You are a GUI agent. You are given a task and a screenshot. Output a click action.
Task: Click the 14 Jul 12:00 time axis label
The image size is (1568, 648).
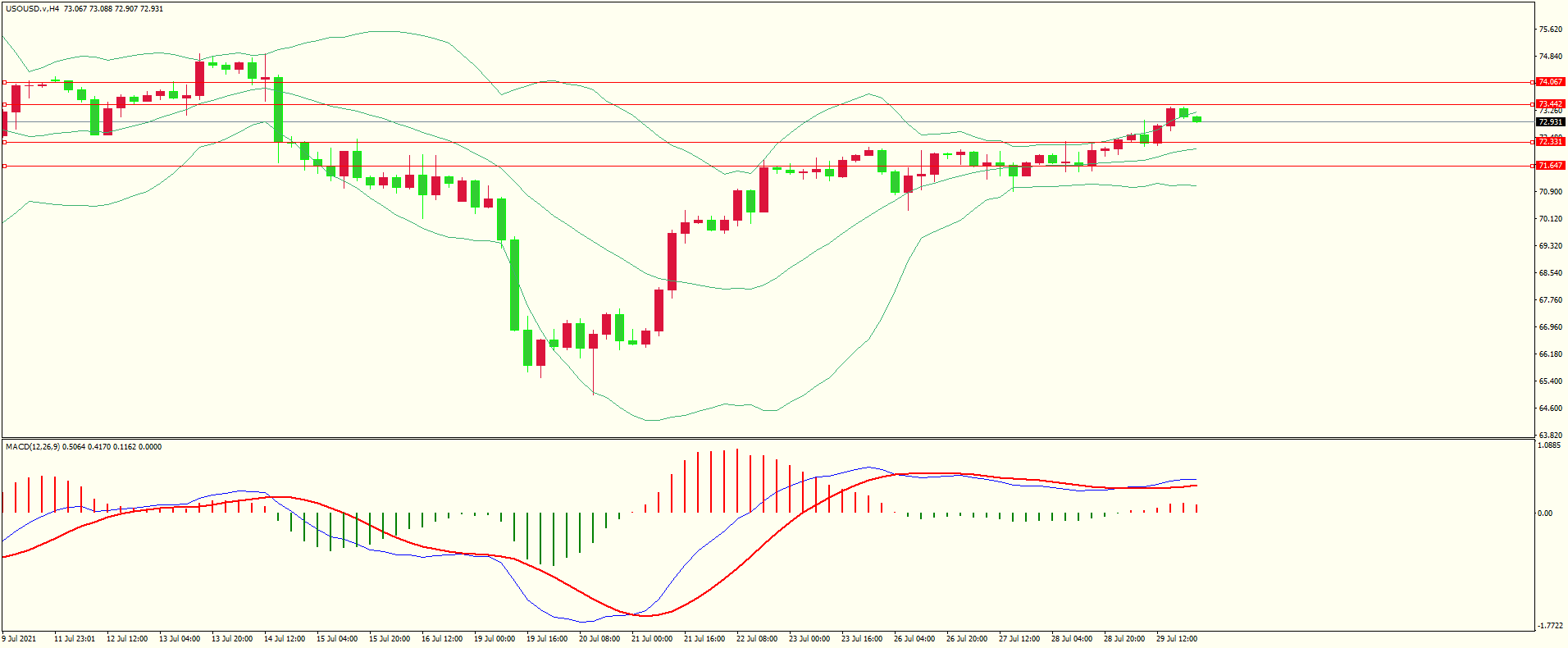[x=285, y=639]
